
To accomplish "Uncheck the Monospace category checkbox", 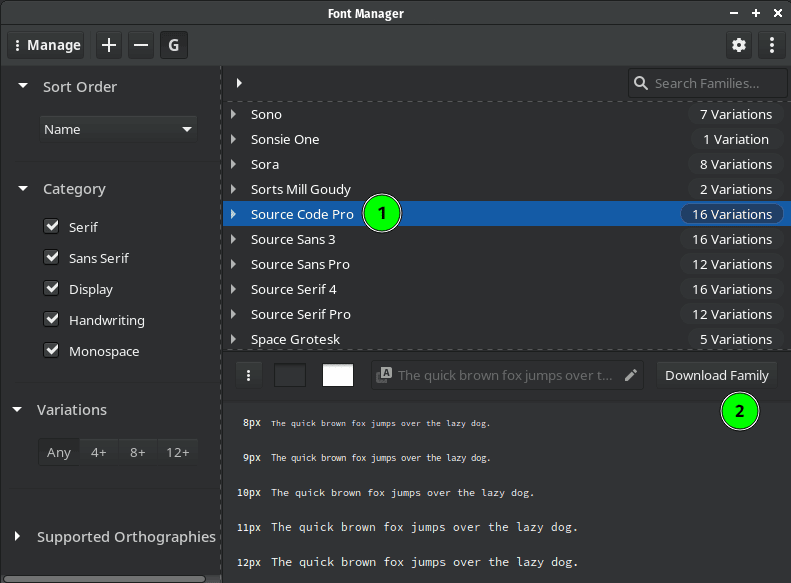I will click(x=51, y=351).
